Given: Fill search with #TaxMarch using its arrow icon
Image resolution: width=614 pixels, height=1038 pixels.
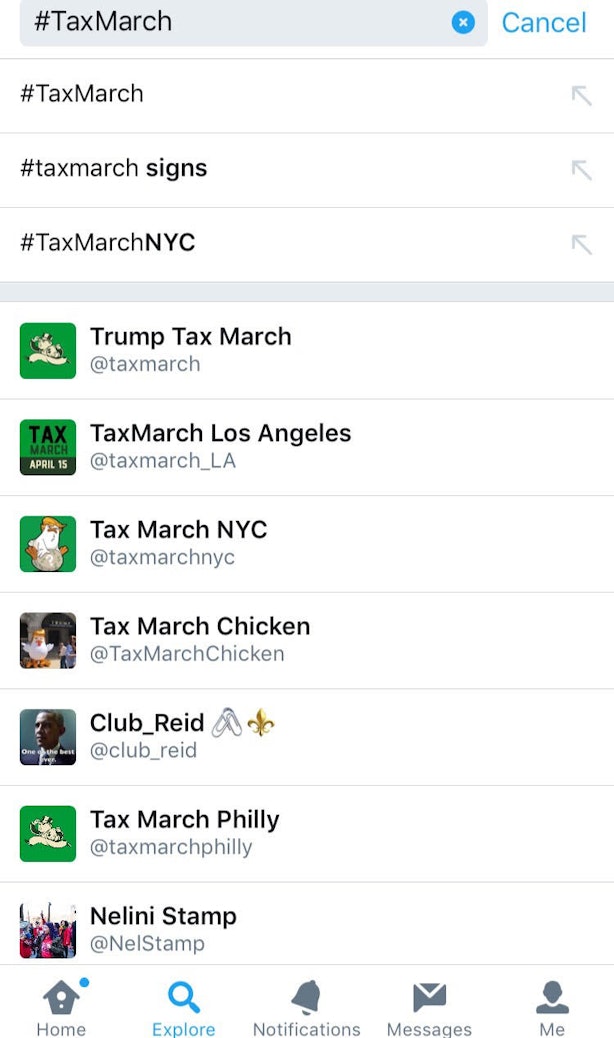Looking at the screenshot, I should coord(582,95).
